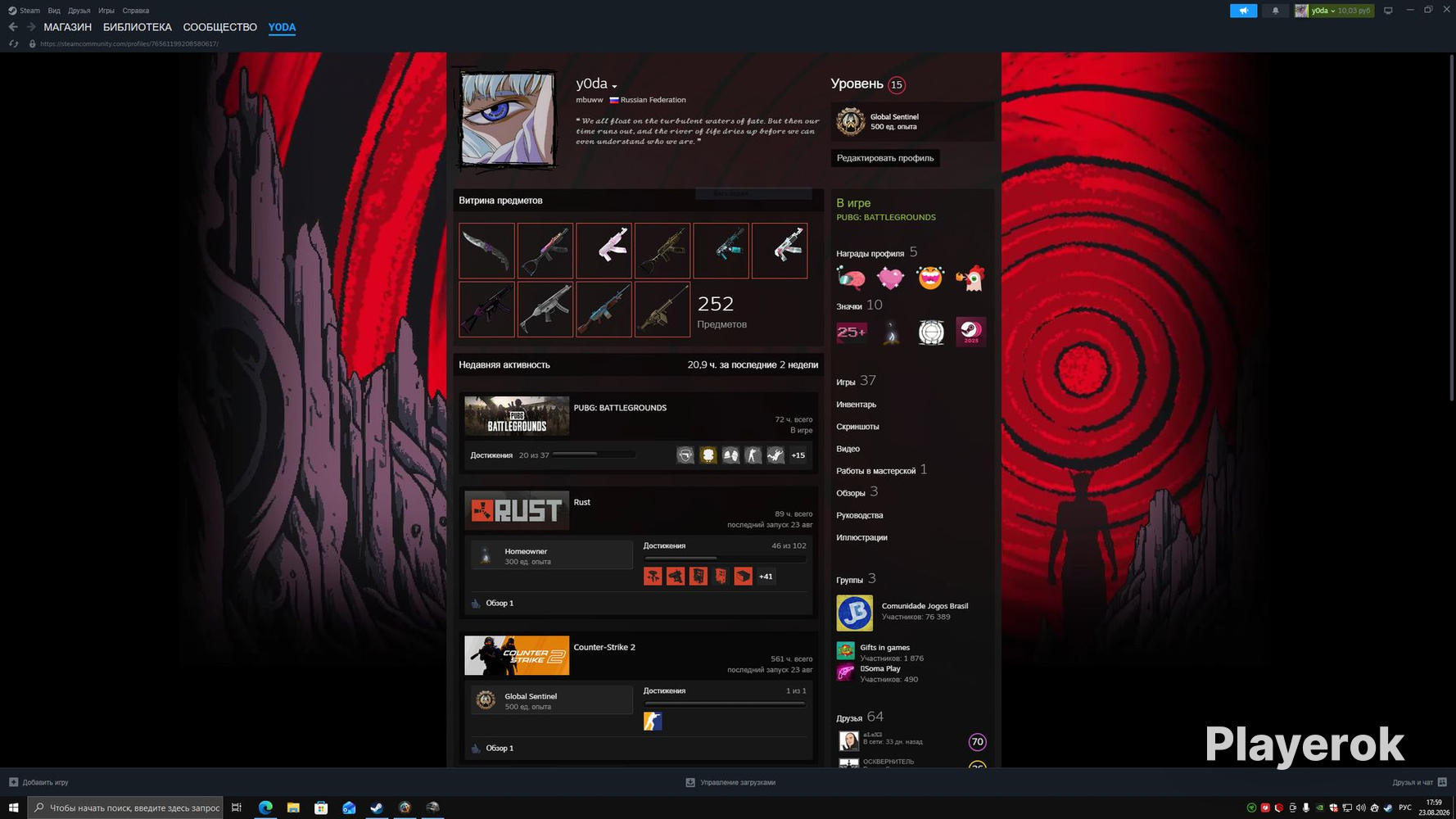Open File Explorer from the taskbar

pos(293,808)
